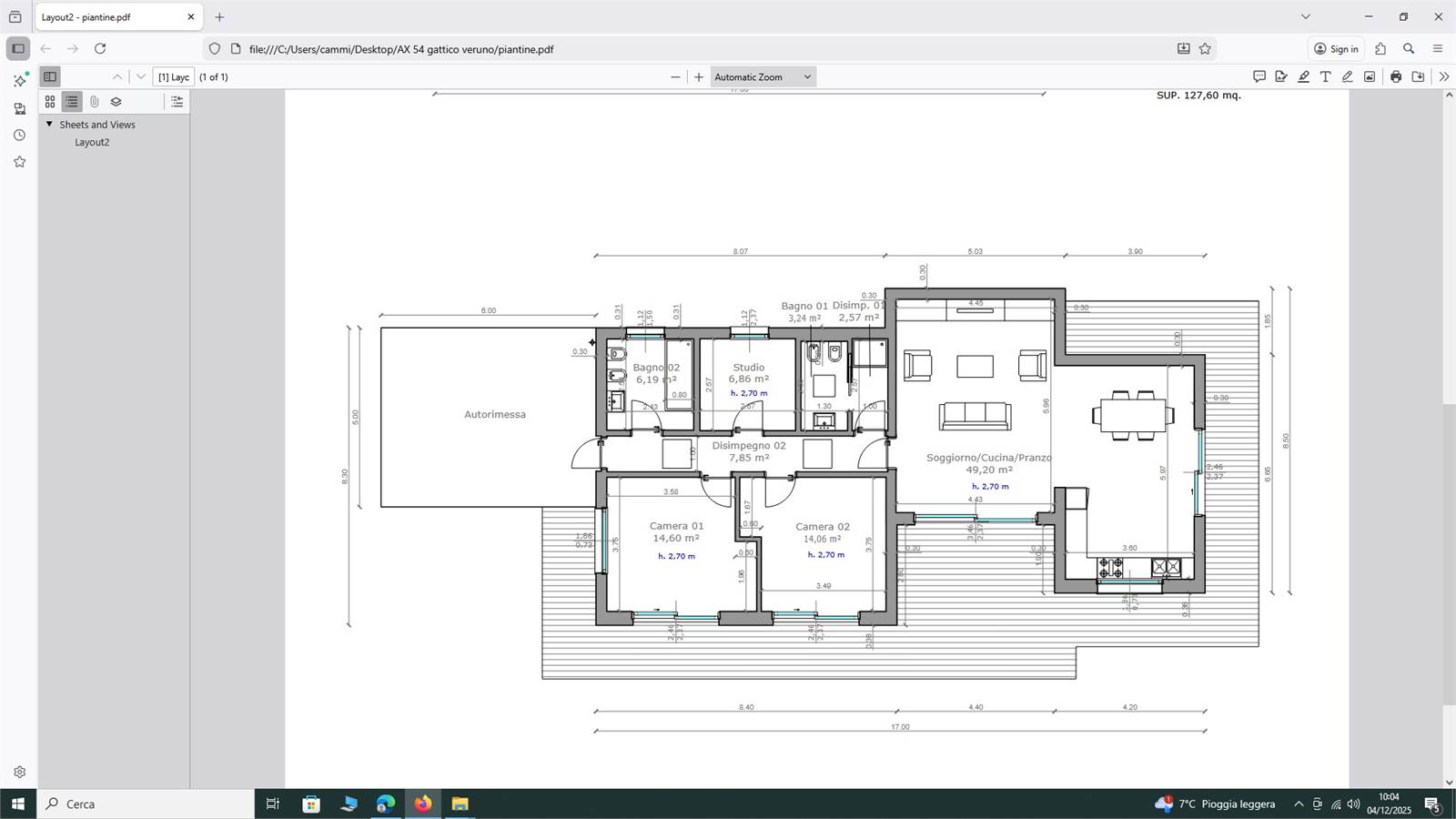The image size is (1456, 819).
Task: Show the layers view in sidebar
Action: (116, 102)
